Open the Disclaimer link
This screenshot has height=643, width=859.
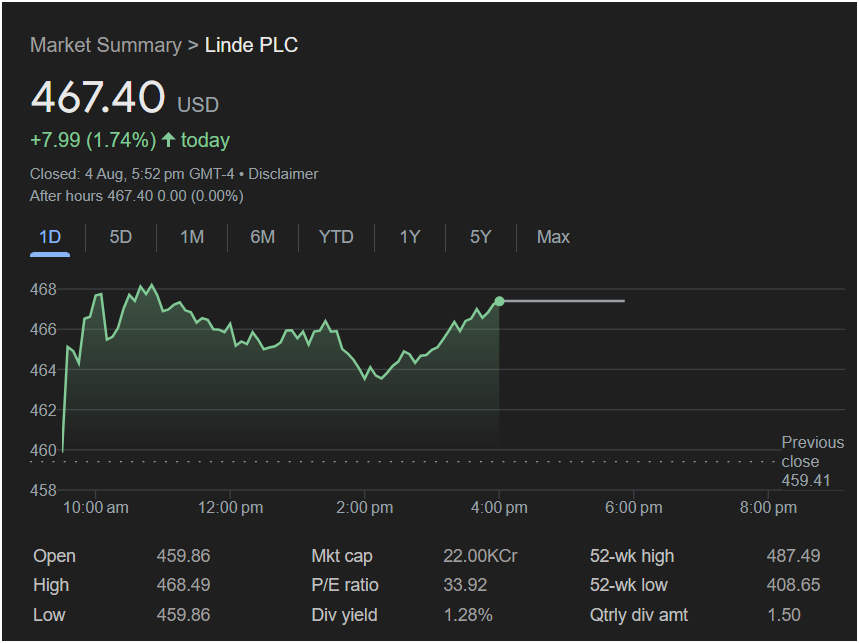click(283, 174)
